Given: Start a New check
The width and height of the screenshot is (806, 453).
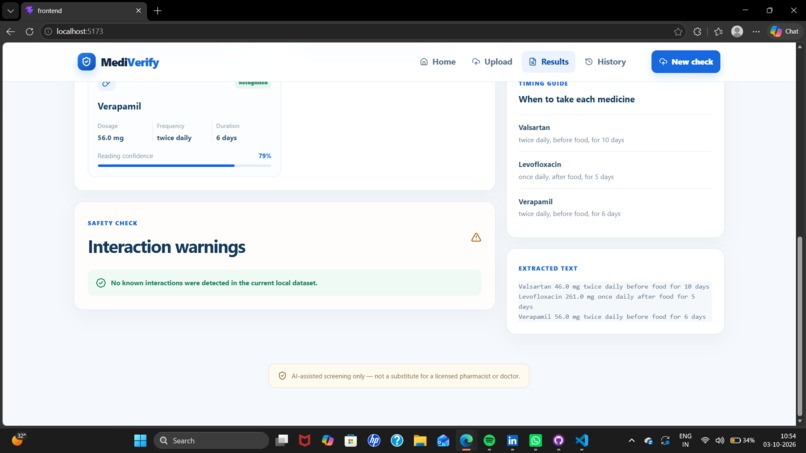Looking at the screenshot, I should [686, 62].
